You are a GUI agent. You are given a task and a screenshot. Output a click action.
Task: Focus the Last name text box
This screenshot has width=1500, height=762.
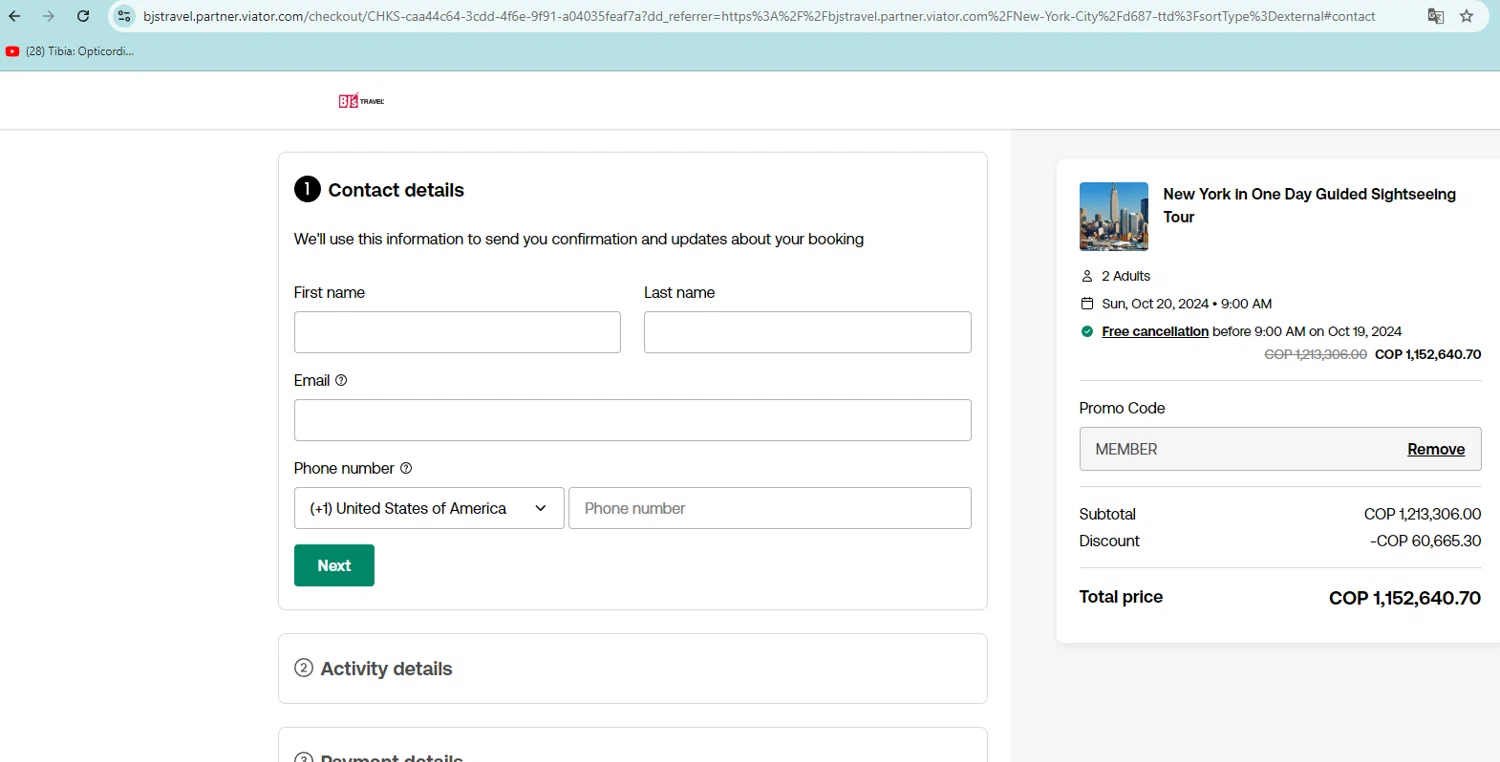[807, 332]
